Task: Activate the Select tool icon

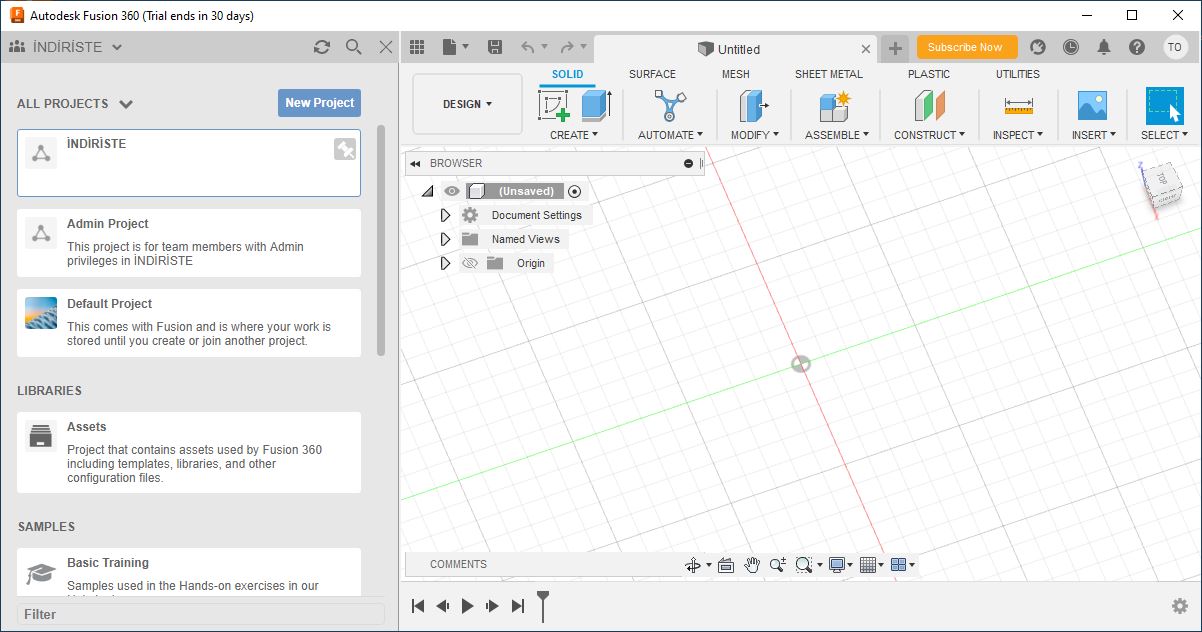Action: 1164,106
